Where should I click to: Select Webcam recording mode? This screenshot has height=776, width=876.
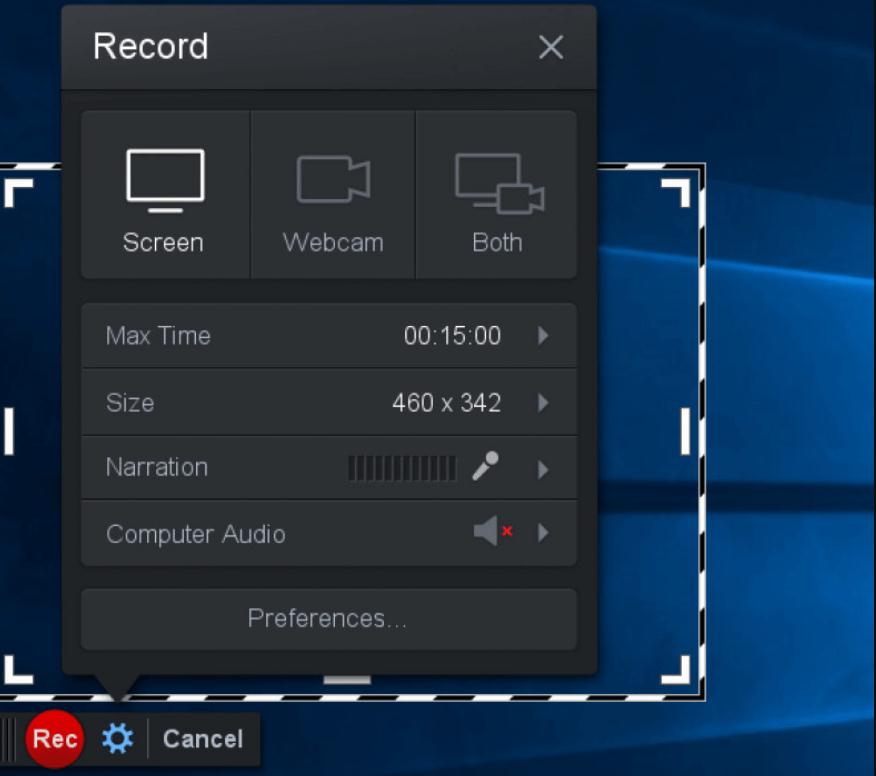333,194
